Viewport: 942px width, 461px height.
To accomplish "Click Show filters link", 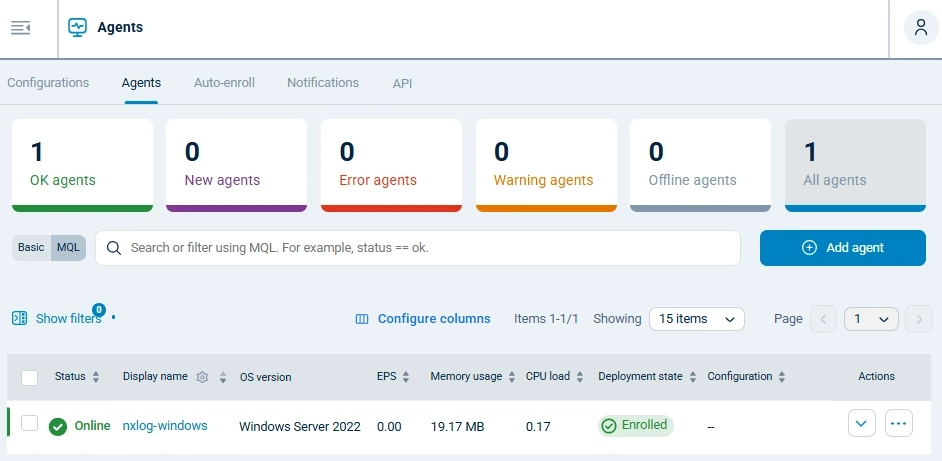I will [x=68, y=319].
